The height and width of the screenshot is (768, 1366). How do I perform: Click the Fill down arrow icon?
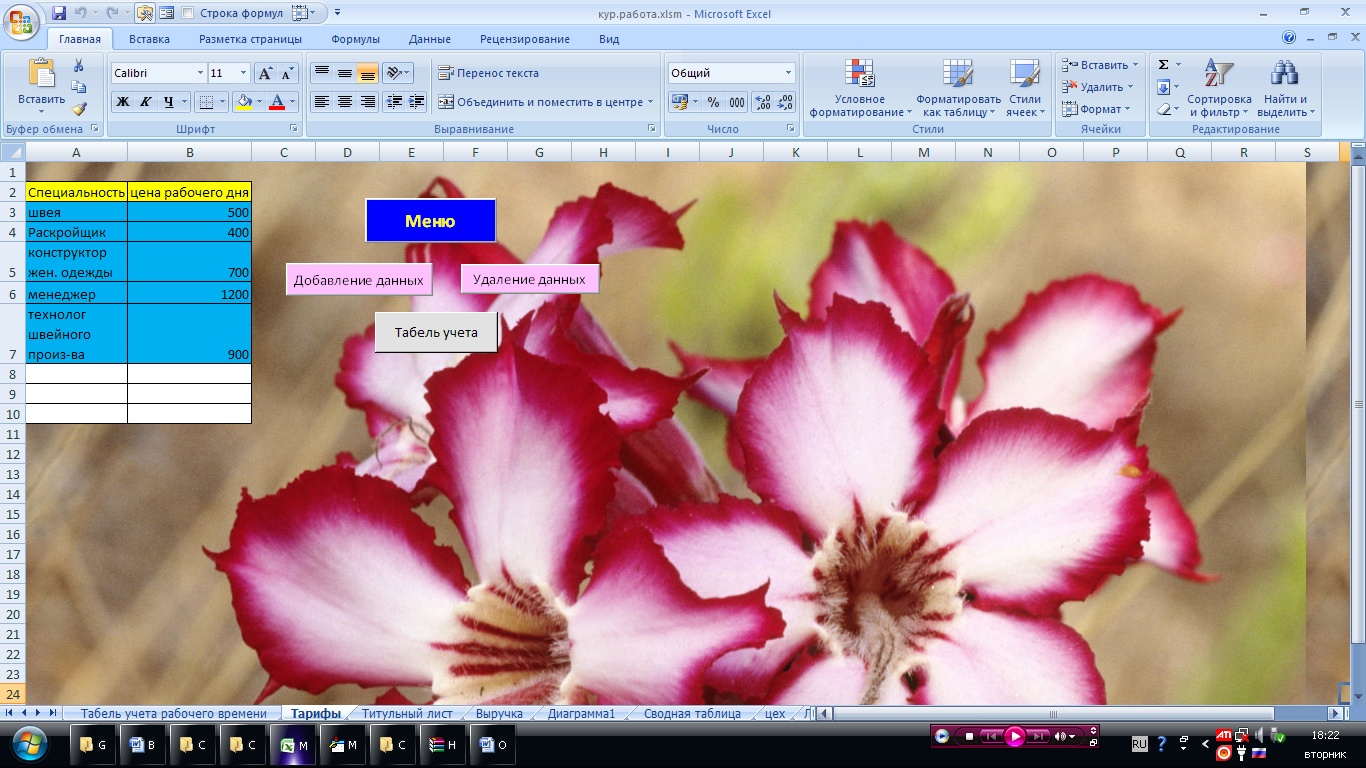[1163, 87]
